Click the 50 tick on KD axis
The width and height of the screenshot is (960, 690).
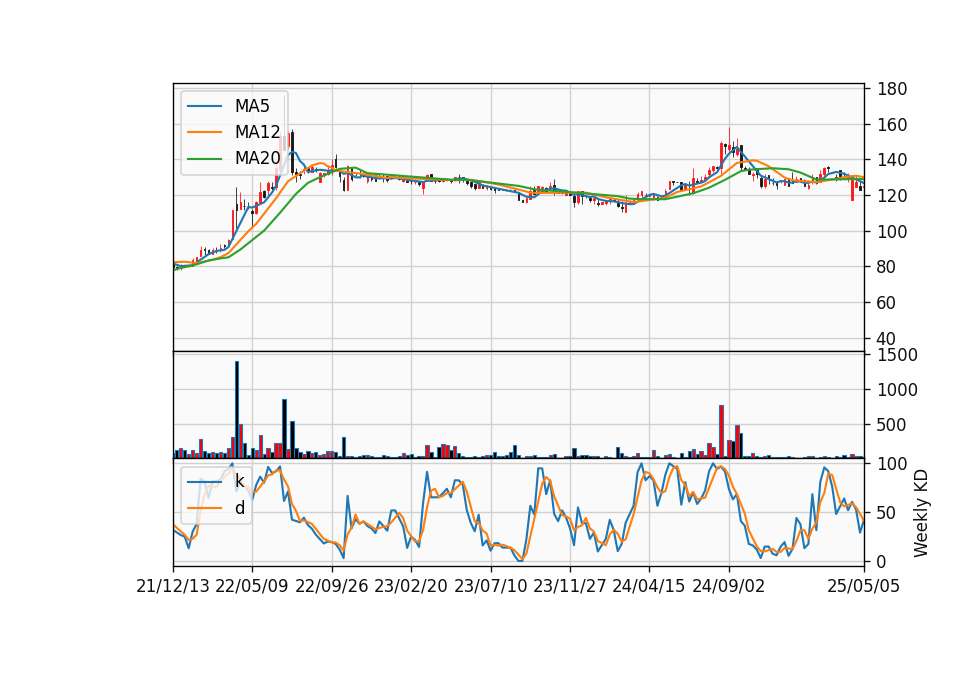(887, 513)
